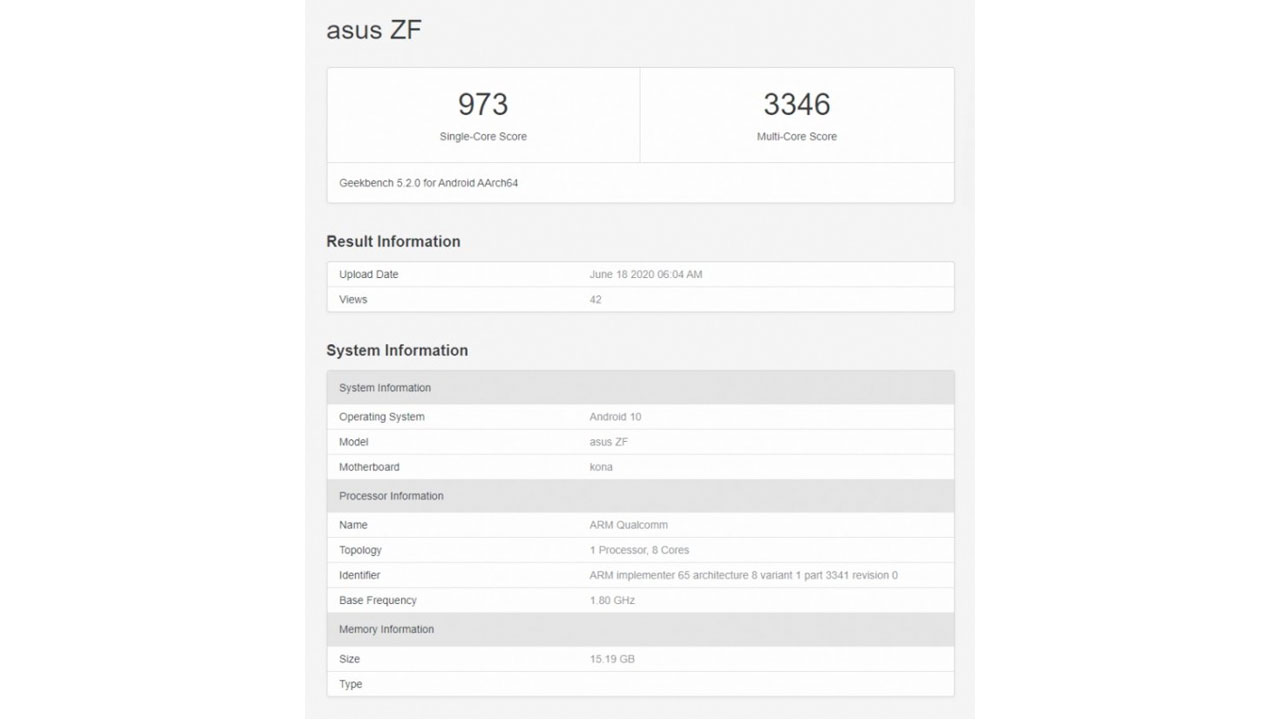
Task: Click the ARM implementer Identifier value
Action: tap(744, 575)
